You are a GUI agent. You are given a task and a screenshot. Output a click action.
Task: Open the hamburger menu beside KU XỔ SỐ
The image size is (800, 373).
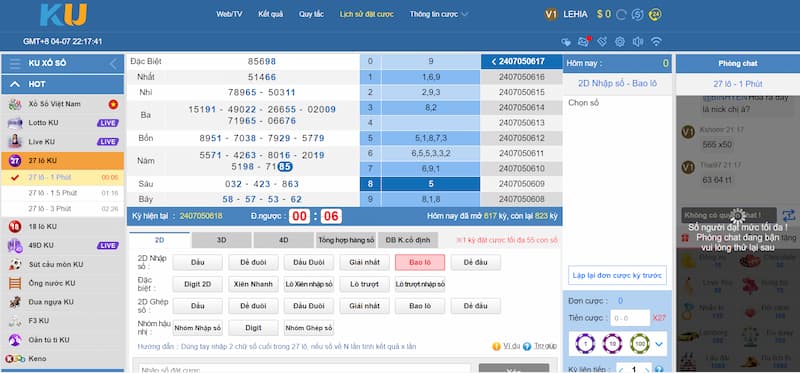[x=15, y=63]
